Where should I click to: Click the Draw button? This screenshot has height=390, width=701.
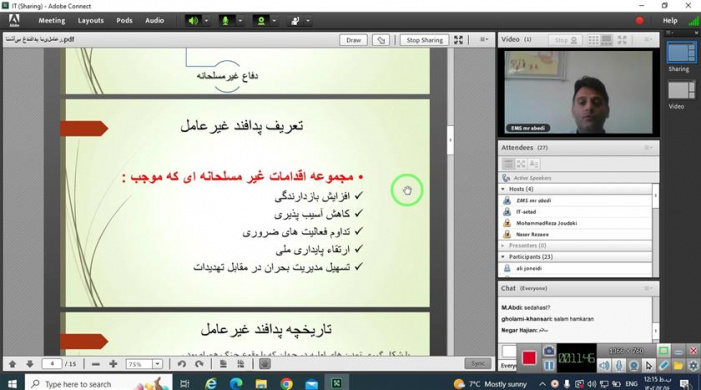click(x=353, y=40)
